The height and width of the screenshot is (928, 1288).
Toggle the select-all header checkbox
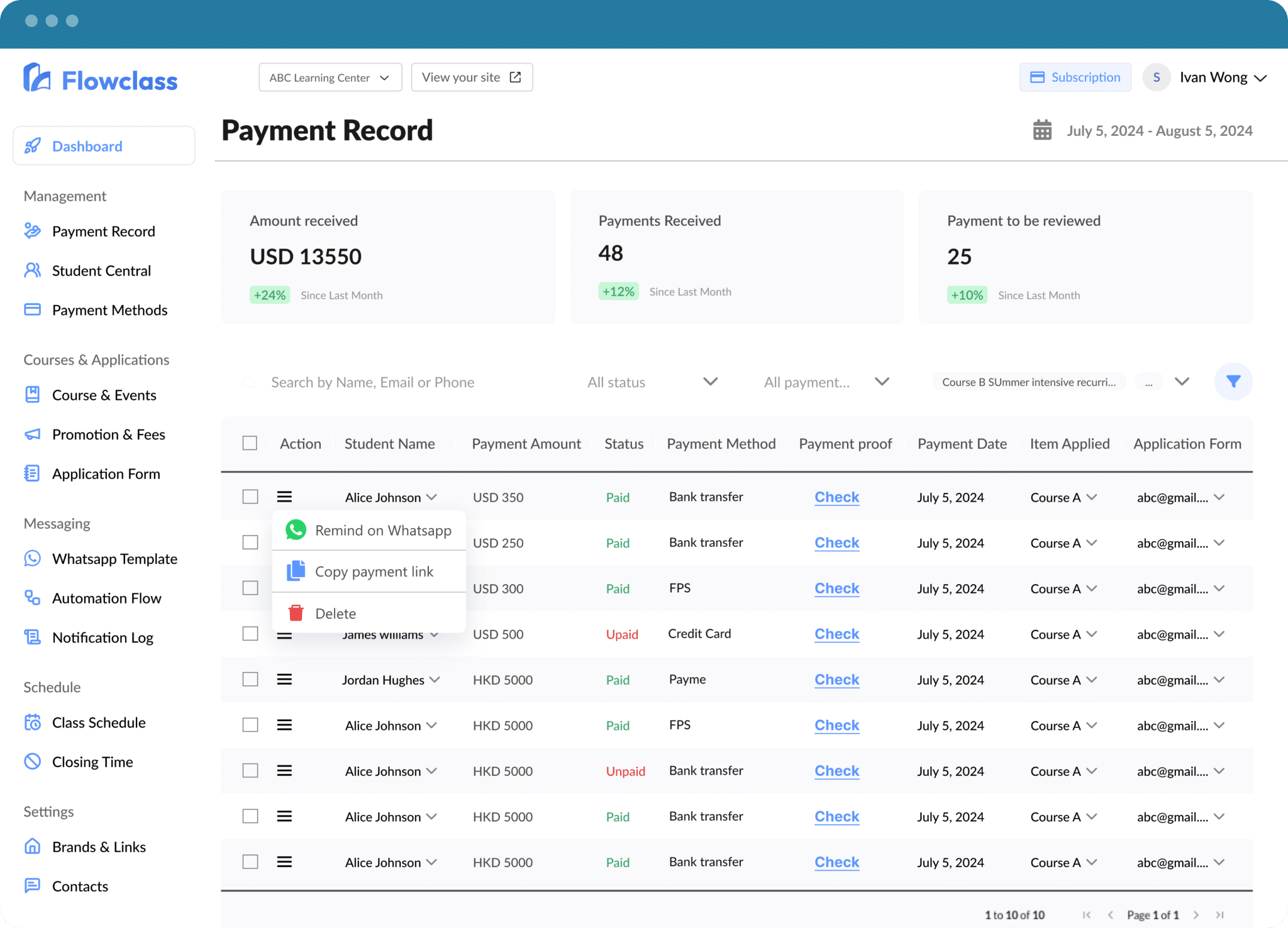[250, 443]
